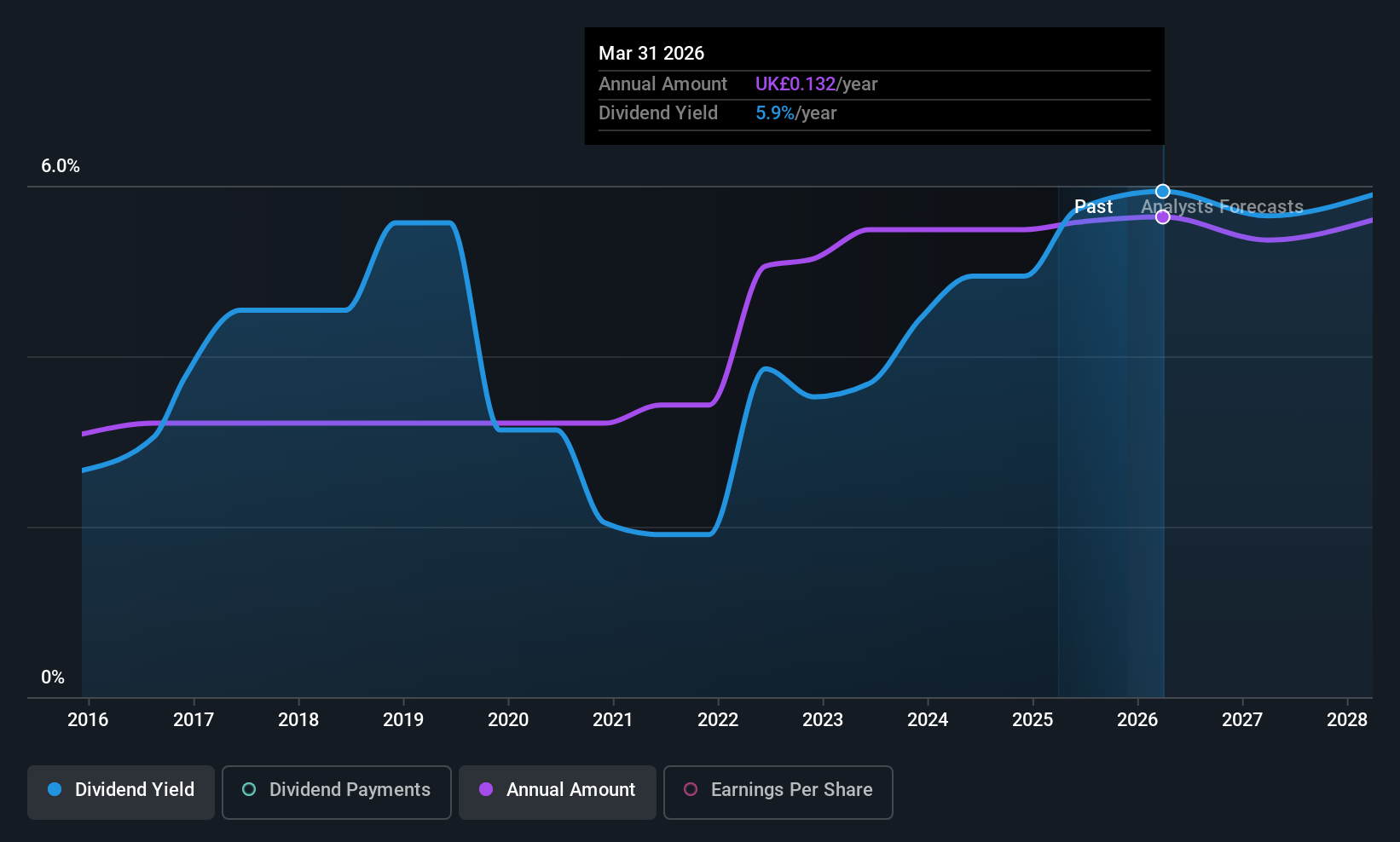The width and height of the screenshot is (1400, 842).
Task: Click the teal Dividend Payments circle icon
Action: pyautogui.click(x=248, y=790)
